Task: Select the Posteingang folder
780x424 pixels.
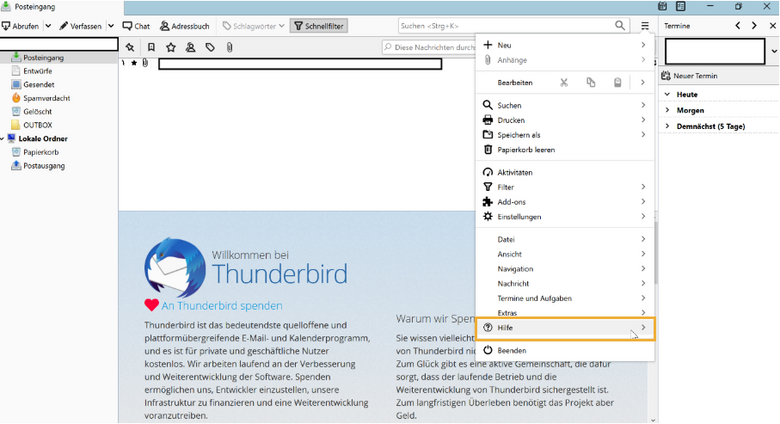Action: pos(59,58)
